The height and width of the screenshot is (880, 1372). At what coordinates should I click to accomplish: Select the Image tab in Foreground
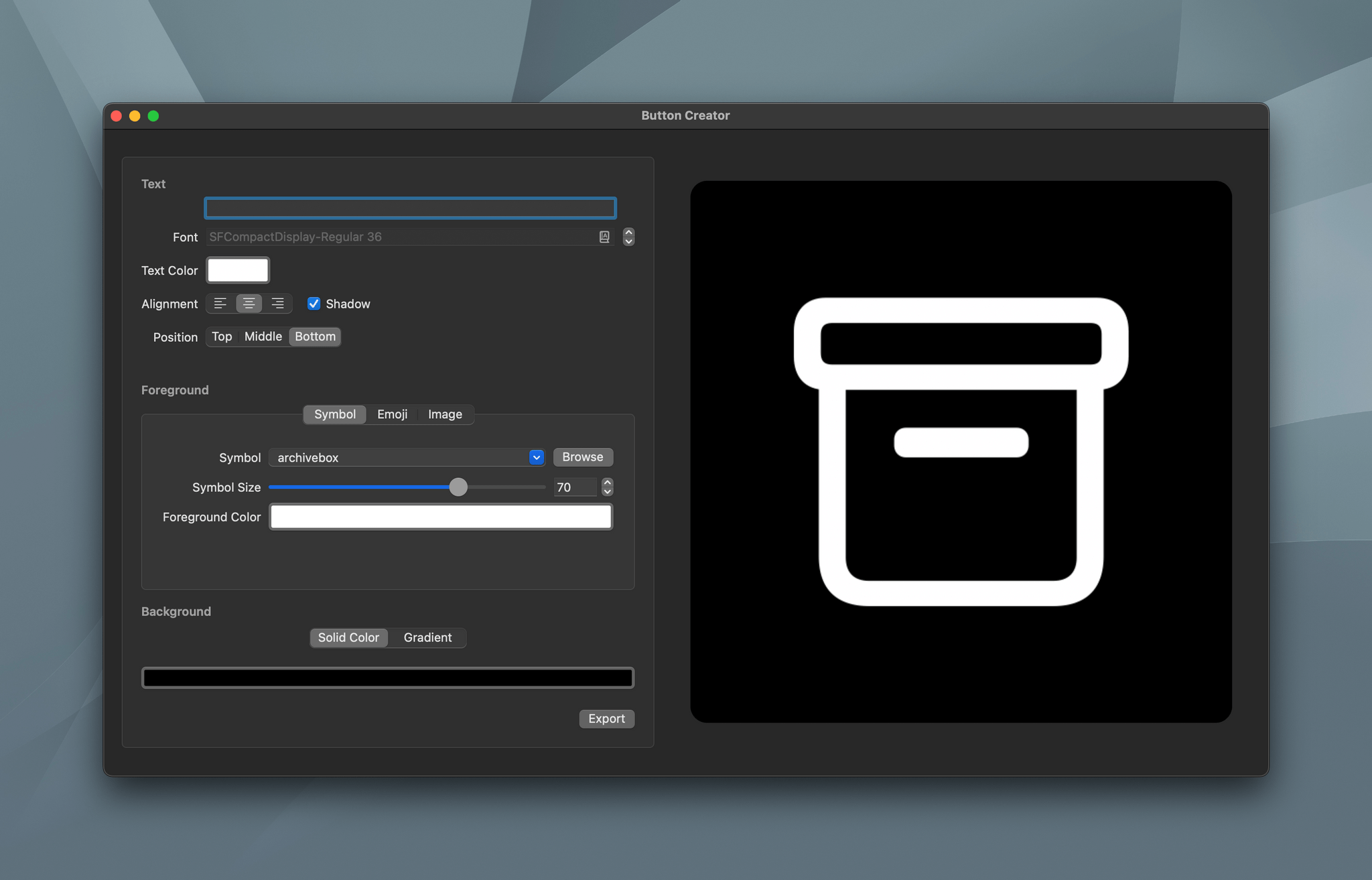point(445,413)
